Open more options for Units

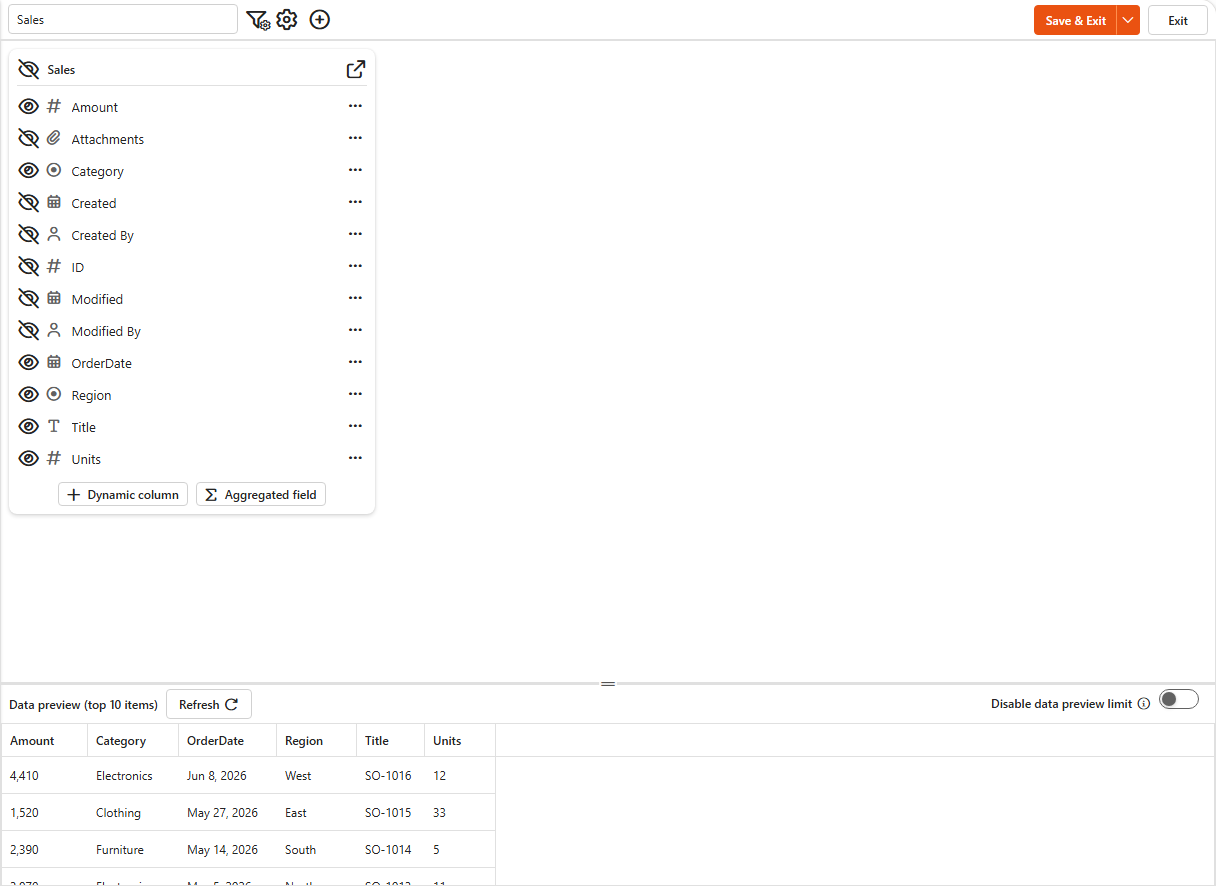355,458
